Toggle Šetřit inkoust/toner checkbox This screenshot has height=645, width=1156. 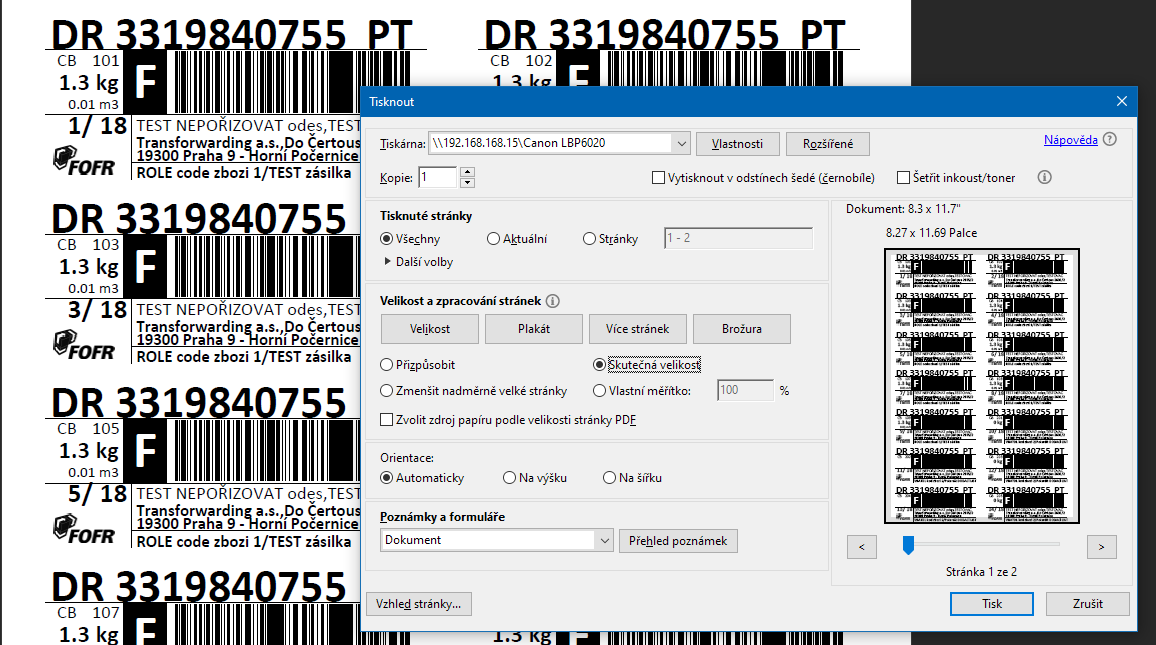tap(904, 178)
